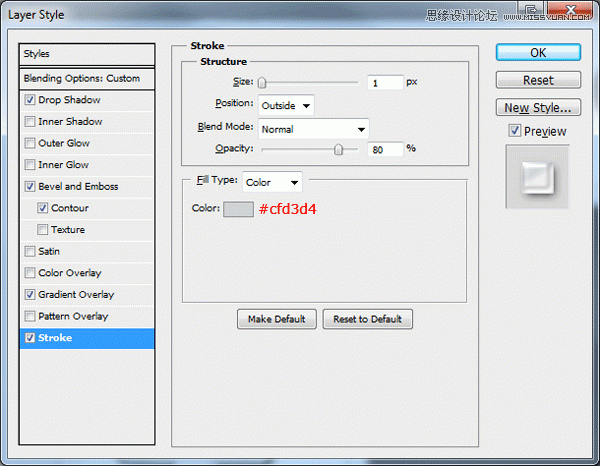Screen dimensions: 600x466
Task: Select the Contour label
Action: pos(70,208)
